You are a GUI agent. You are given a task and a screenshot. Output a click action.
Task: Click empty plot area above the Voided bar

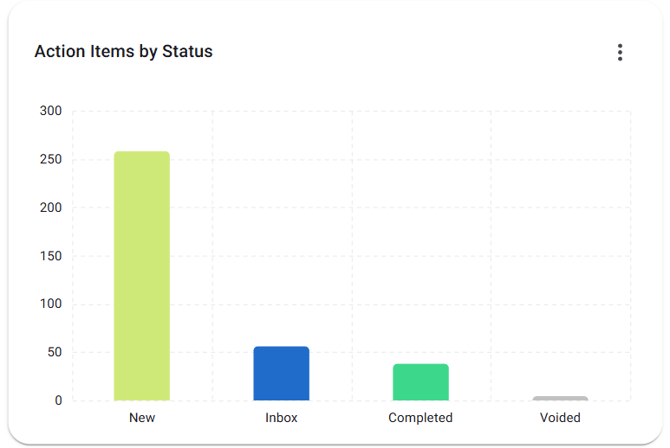560,250
